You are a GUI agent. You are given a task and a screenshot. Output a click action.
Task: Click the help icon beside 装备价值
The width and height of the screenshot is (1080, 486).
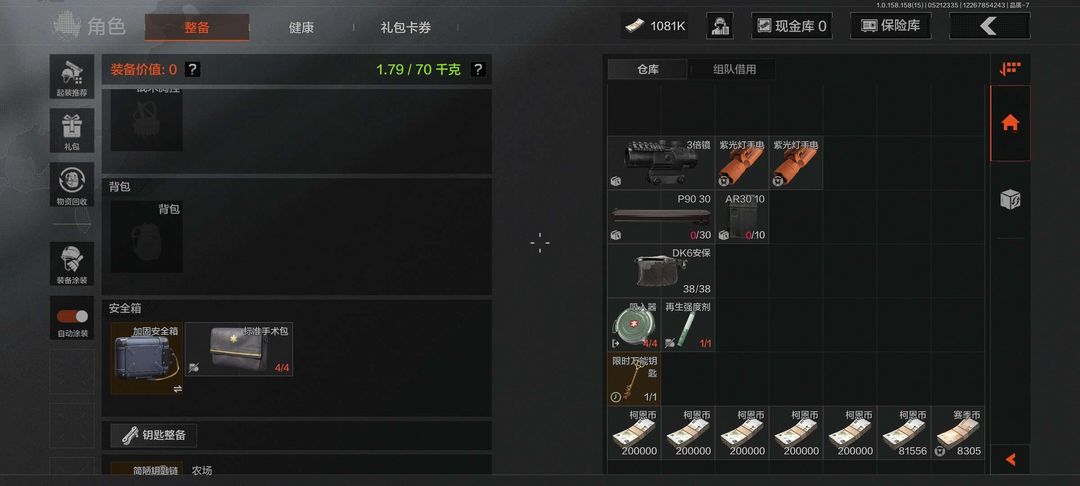[192, 69]
